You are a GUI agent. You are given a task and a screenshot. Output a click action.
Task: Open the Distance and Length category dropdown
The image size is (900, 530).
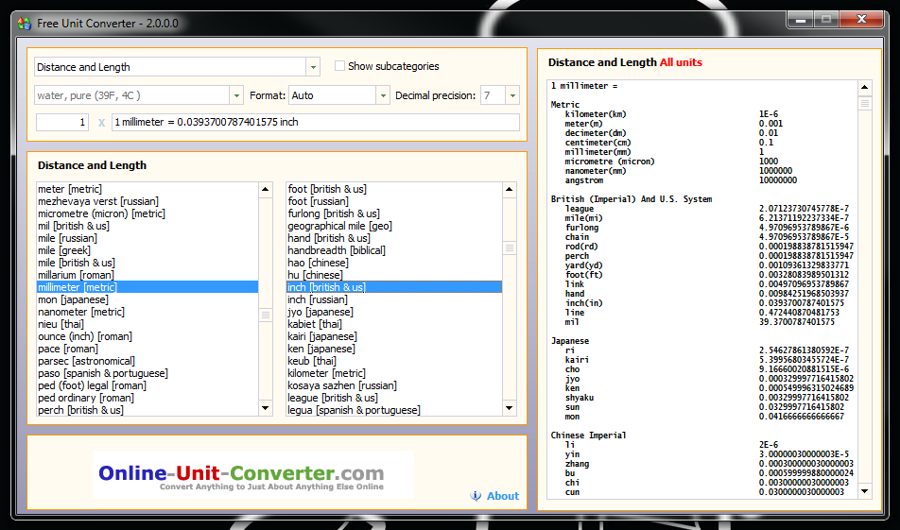(313, 67)
